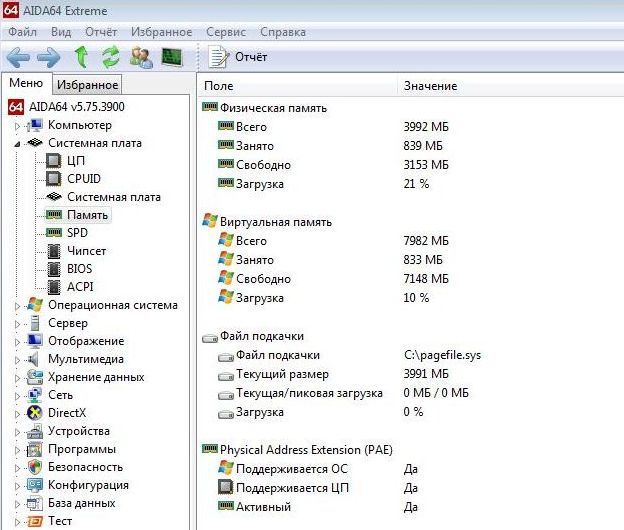624x530 pixels.
Task: Click the Отчёт toolbar button label
Action: (251, 57)
